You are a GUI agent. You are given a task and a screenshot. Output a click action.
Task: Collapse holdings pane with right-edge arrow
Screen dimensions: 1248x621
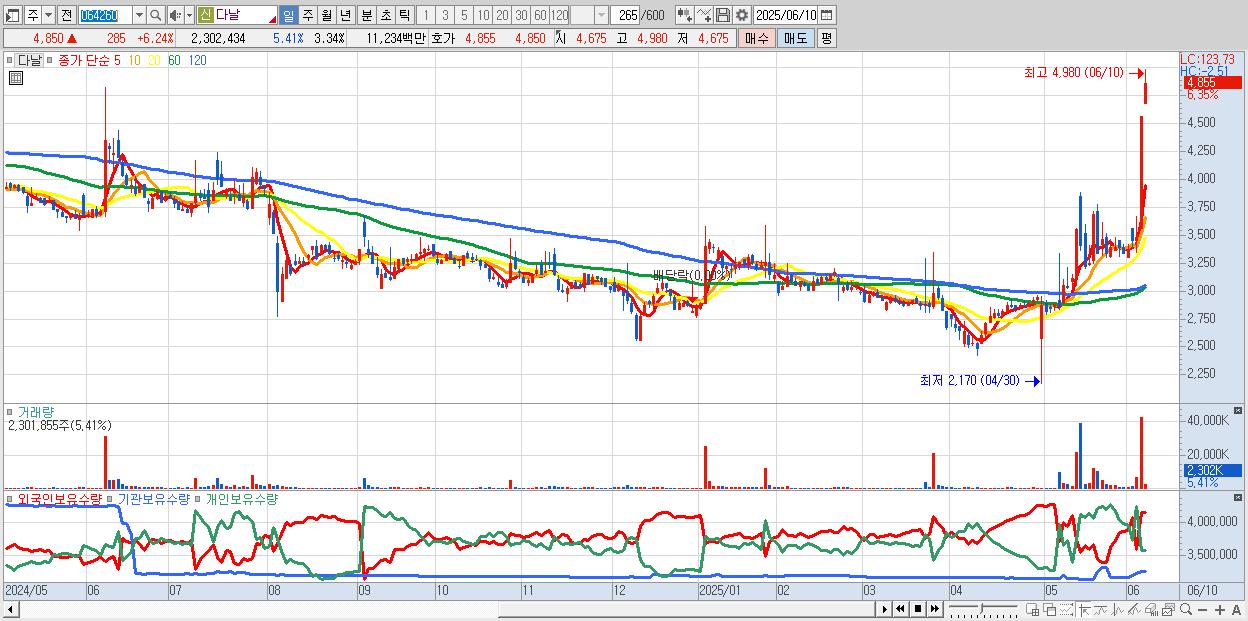tap(1240, 498)
